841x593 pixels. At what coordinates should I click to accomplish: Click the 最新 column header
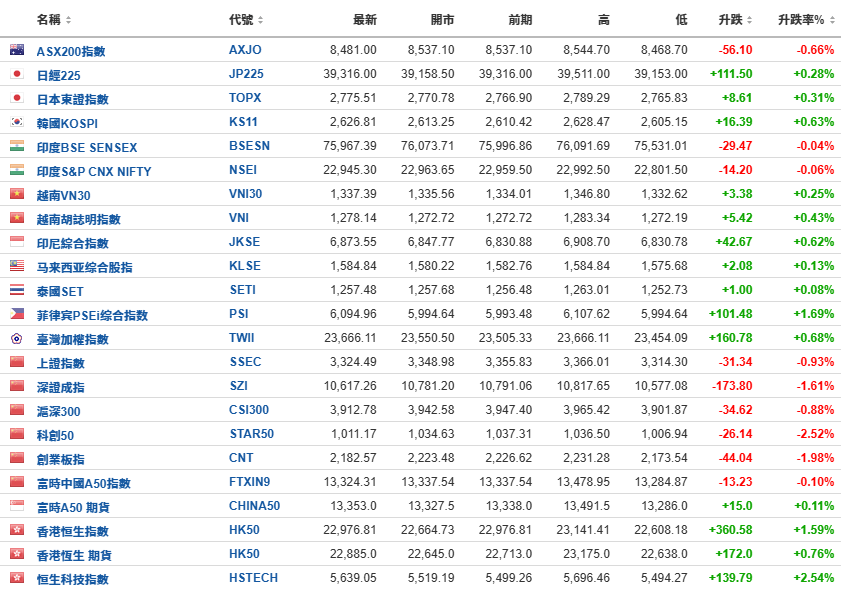click(x=365, y=20)
